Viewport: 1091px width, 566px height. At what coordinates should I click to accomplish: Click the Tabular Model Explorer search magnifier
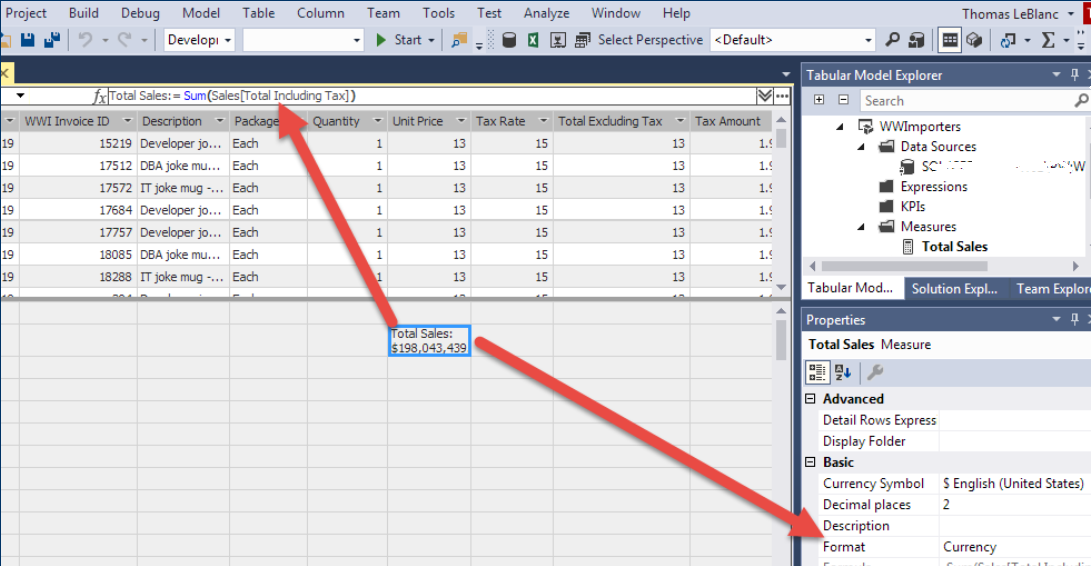[1081, 100]
